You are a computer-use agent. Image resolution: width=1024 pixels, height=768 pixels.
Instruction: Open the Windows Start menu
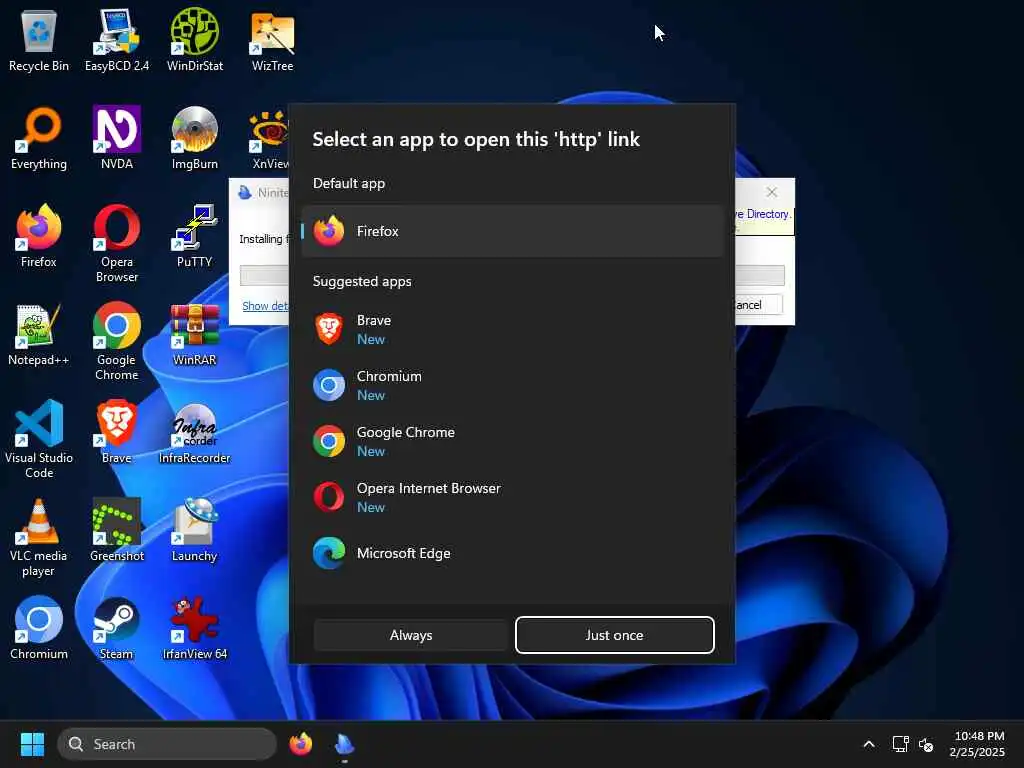[32, 744]
